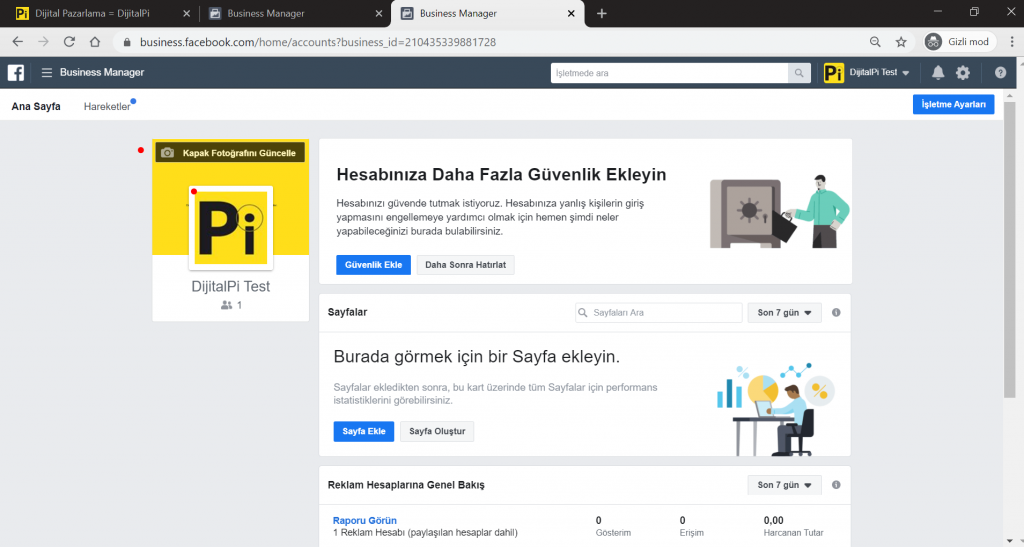This screenshot has height=547, width=1024.
Task: Click the browser address bar URL
Action: (318, 42)
